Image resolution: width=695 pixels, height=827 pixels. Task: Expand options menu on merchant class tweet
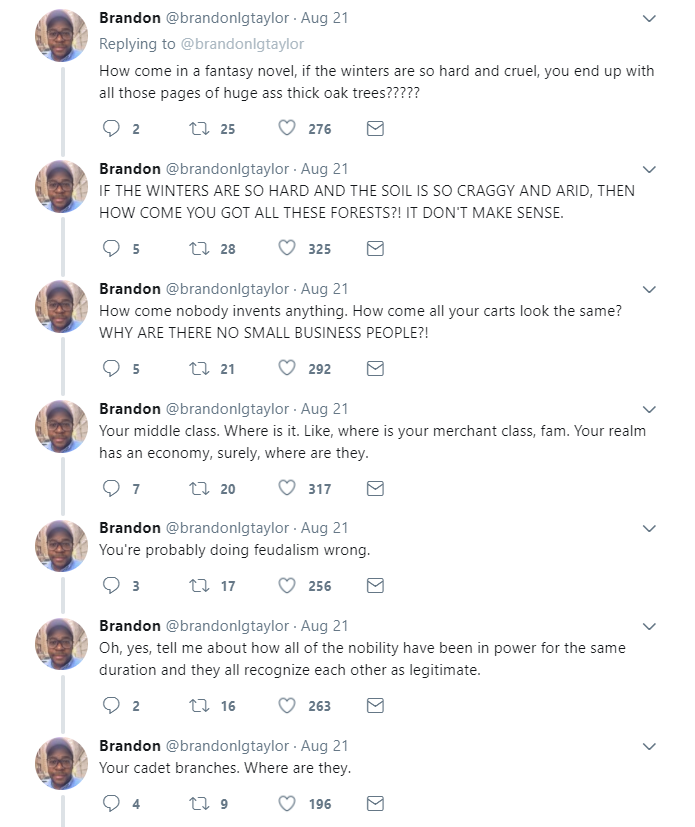click(x=649, y=409)
